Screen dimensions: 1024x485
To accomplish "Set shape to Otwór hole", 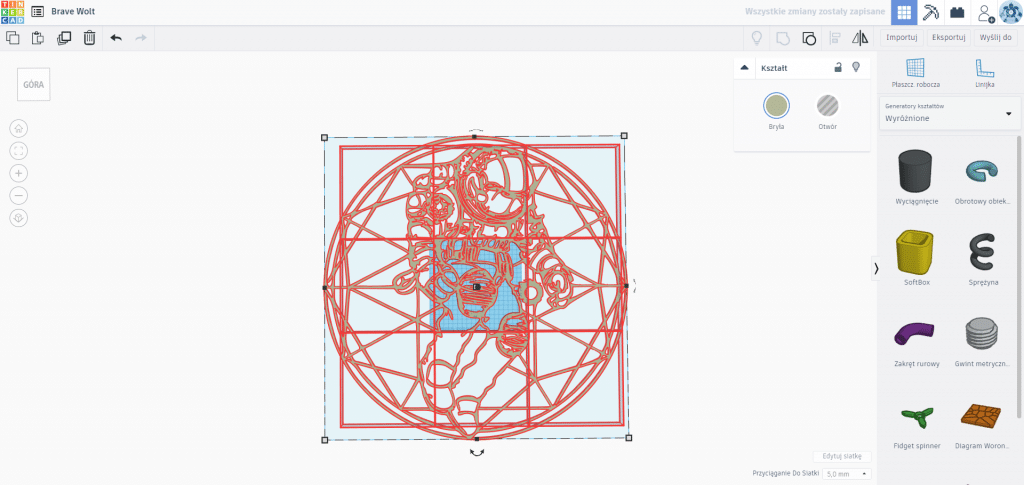I will coord(827,106).
